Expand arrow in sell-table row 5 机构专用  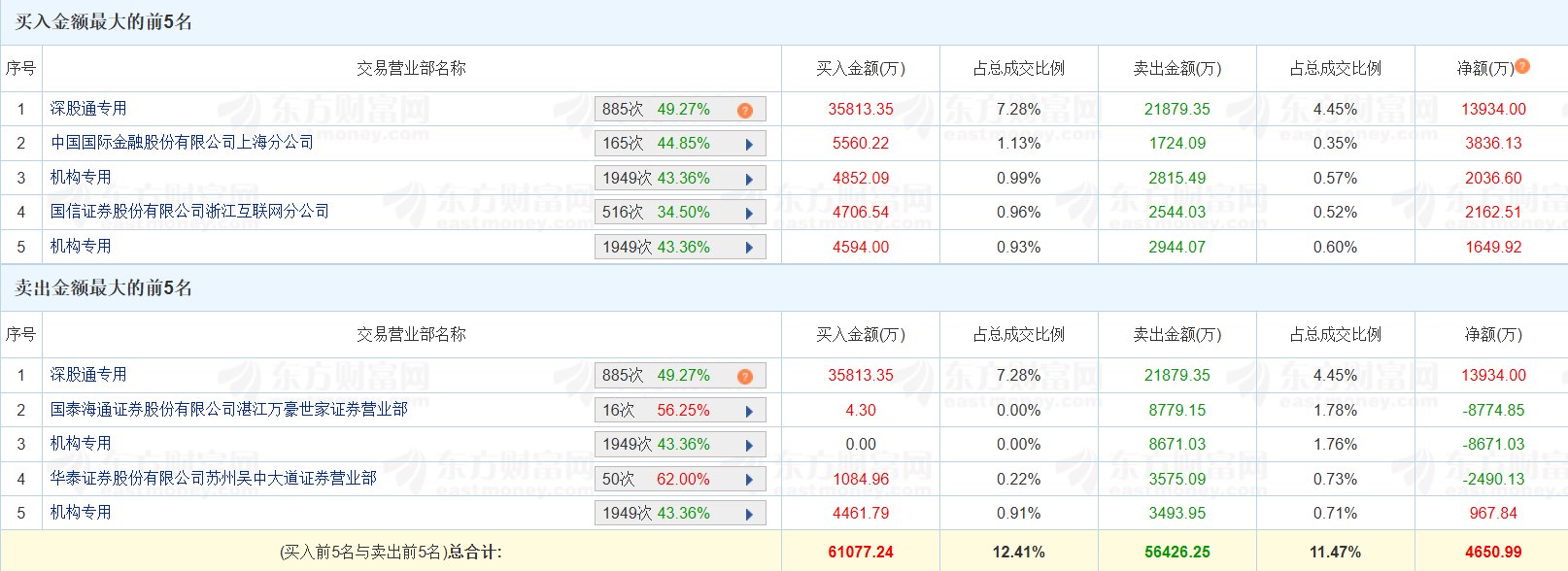coord(749,515)
